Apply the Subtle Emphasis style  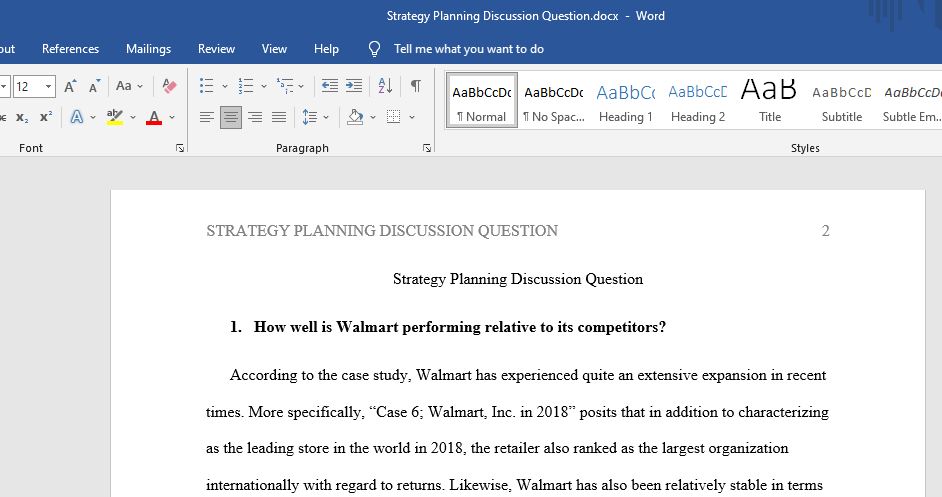(x=911, y=100)
